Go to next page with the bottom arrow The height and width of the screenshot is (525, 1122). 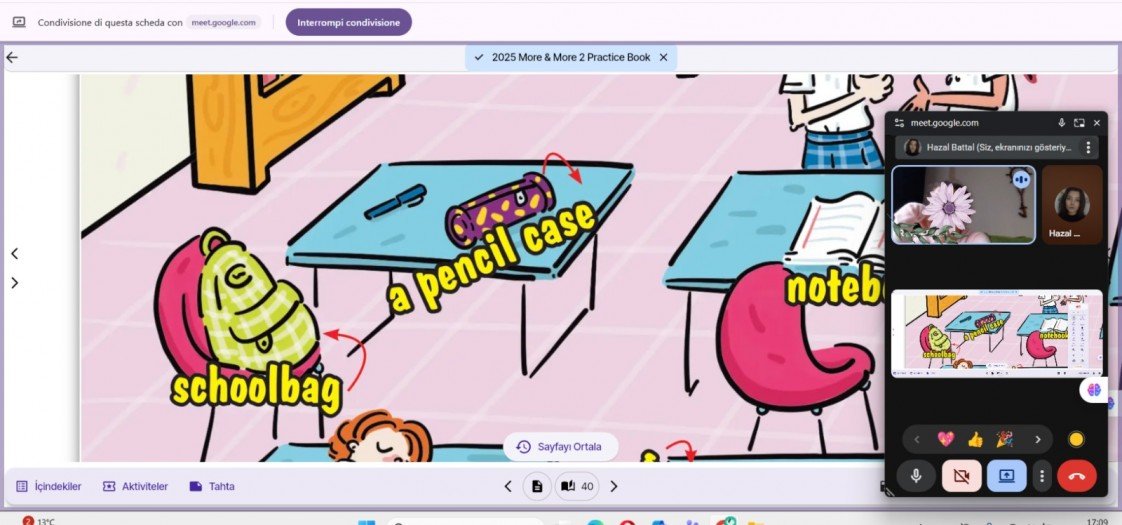click(614, 487)
